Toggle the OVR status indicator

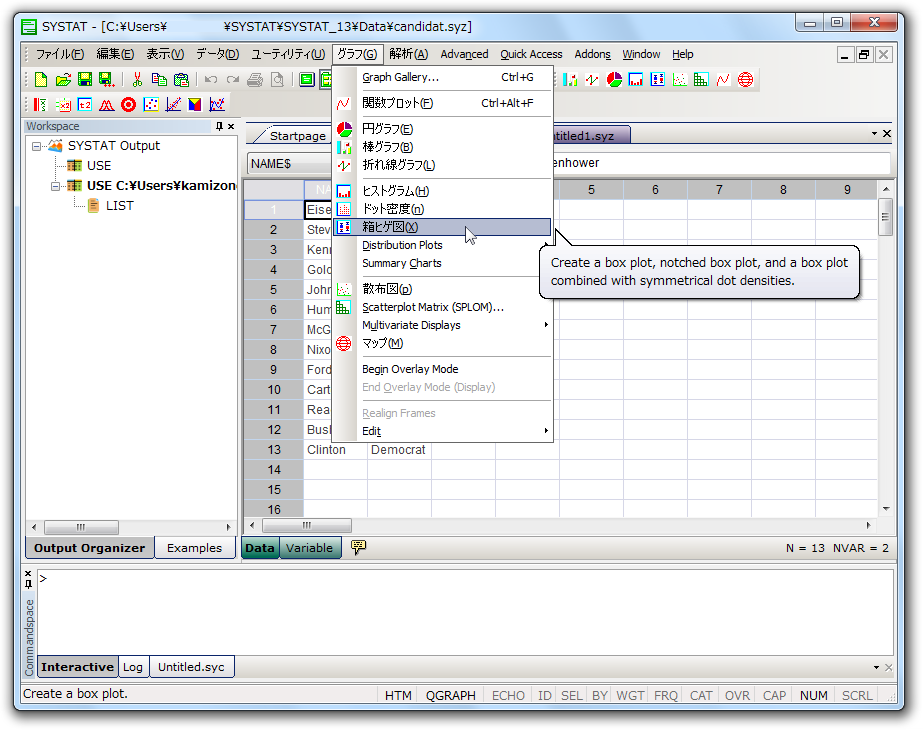[737, 695]
